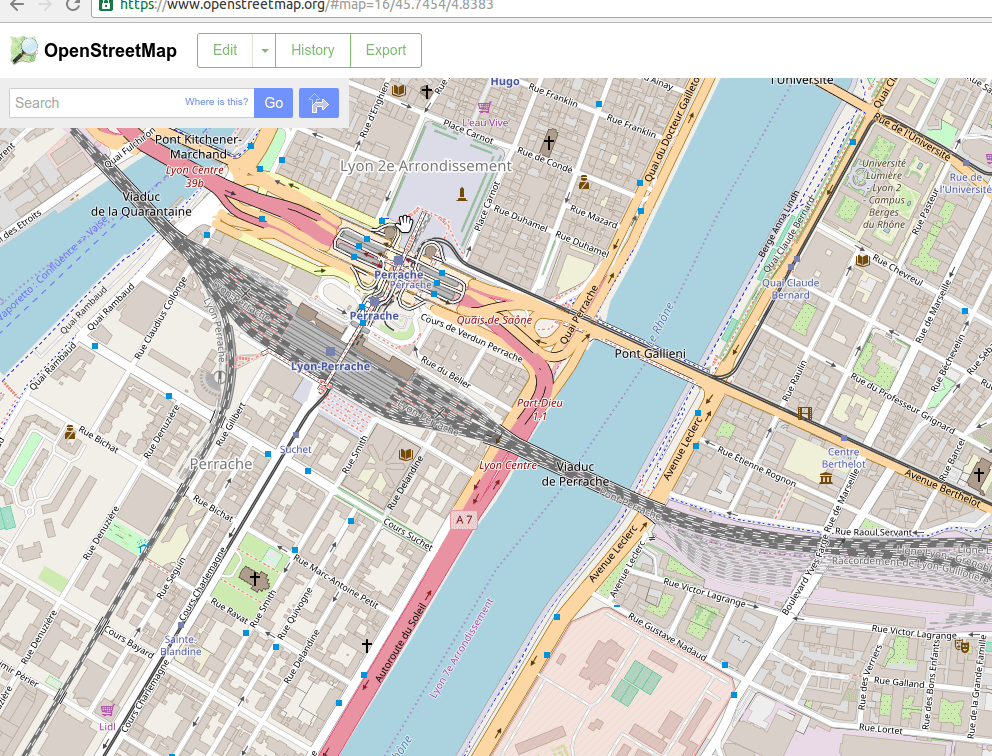Viewport: 992px width, 756px height.
Task: Click the 'Cours Suchet' street label
Action: pos(408,534)
